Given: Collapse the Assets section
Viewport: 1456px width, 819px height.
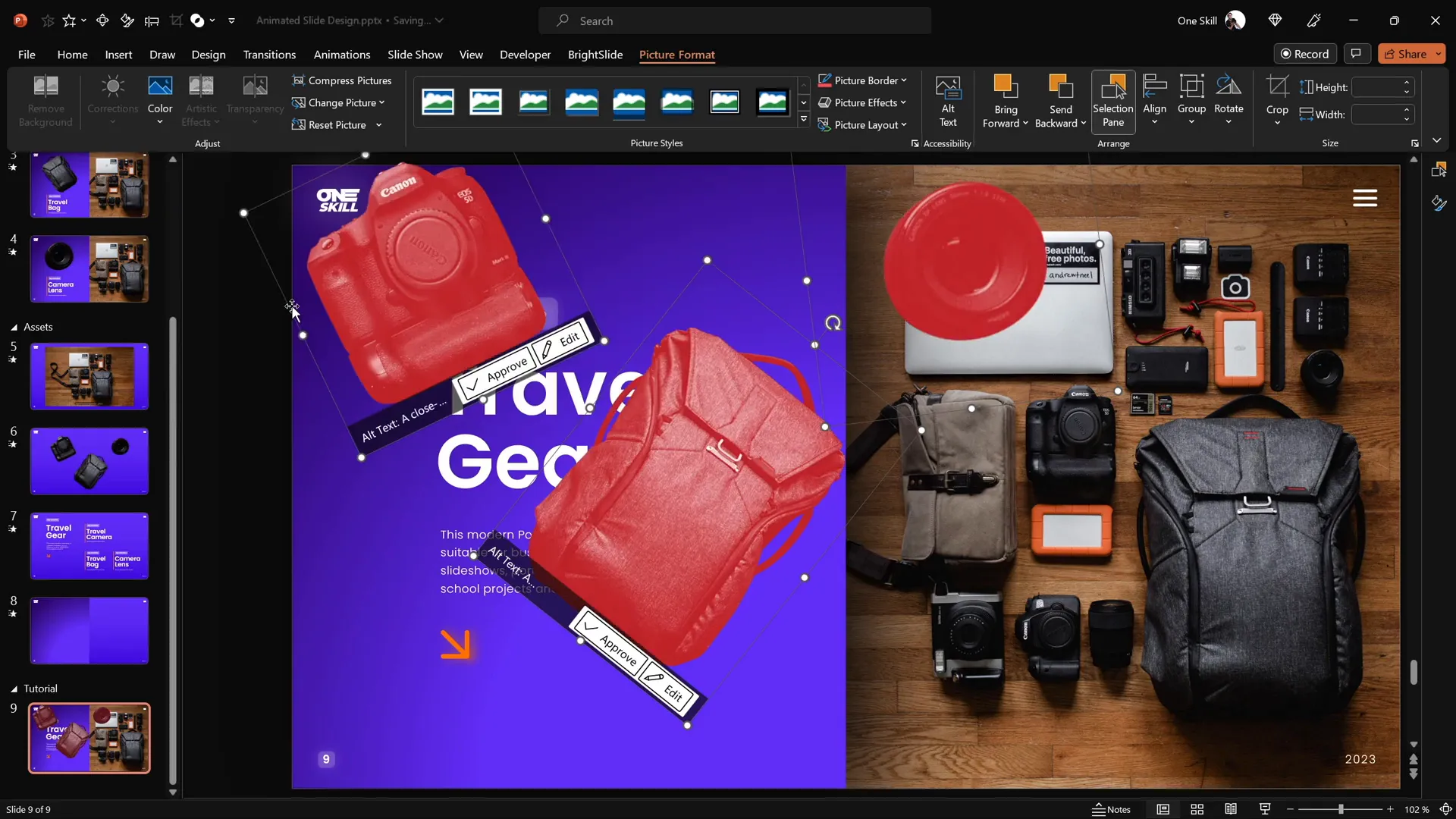Looking at the screenshot, I should coord(13,327).
